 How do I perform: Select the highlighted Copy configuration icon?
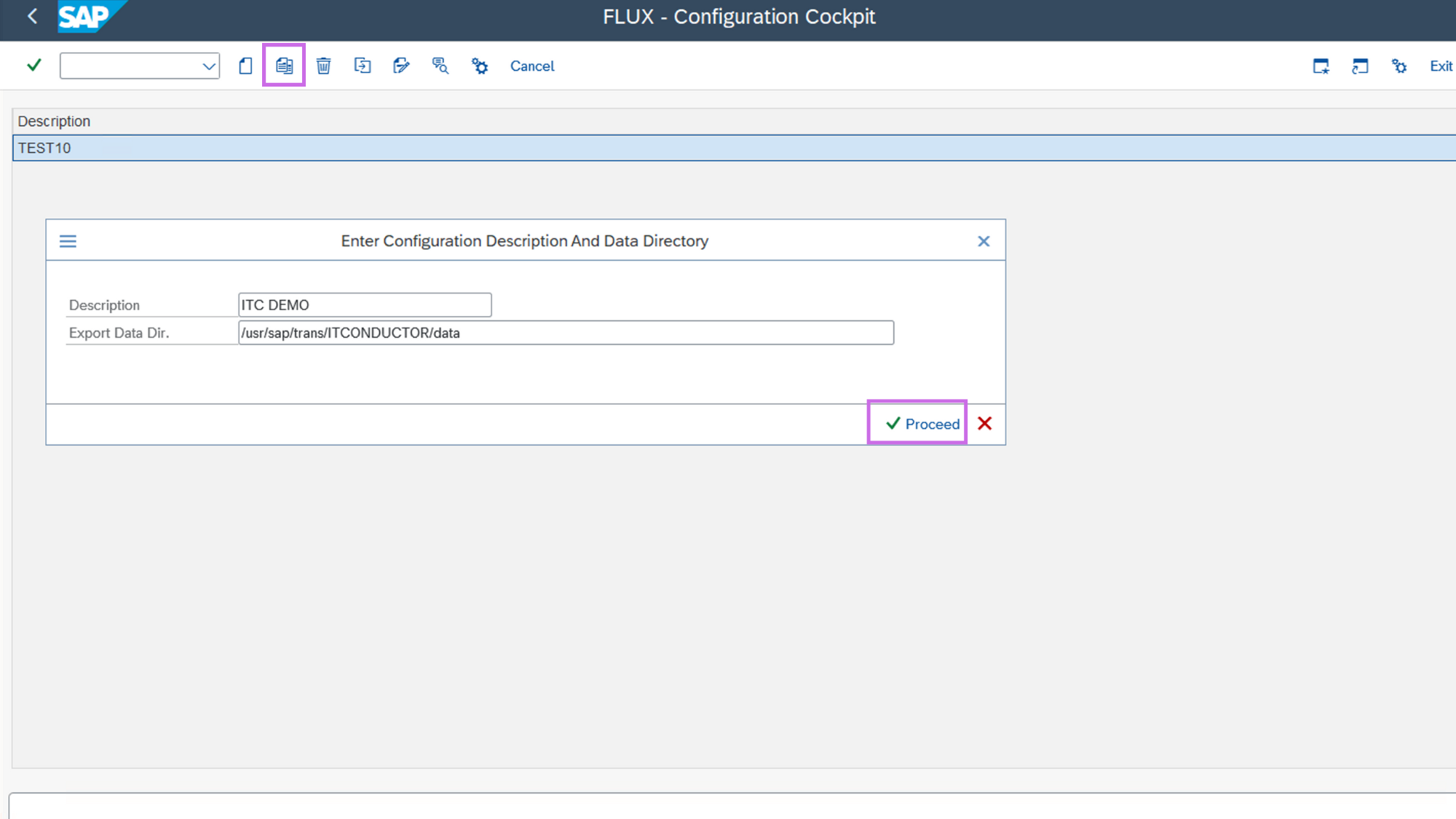(283, 65)
